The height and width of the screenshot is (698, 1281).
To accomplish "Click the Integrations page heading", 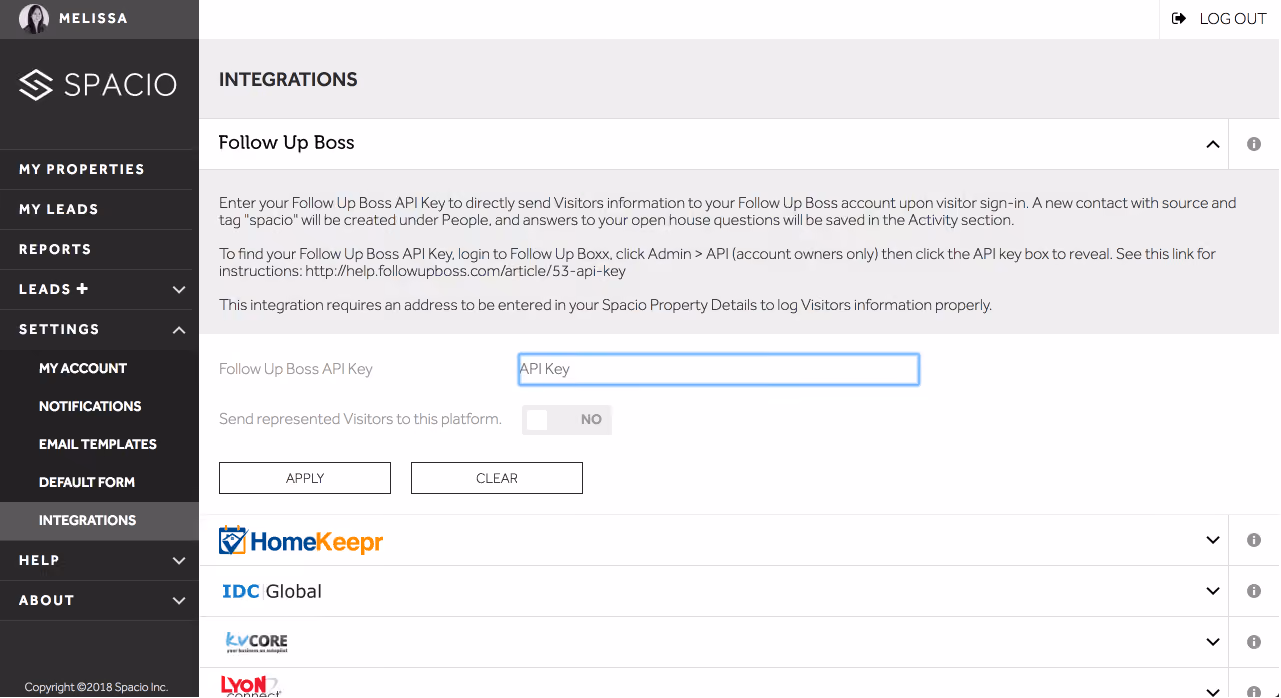I will tap(288, 80).
